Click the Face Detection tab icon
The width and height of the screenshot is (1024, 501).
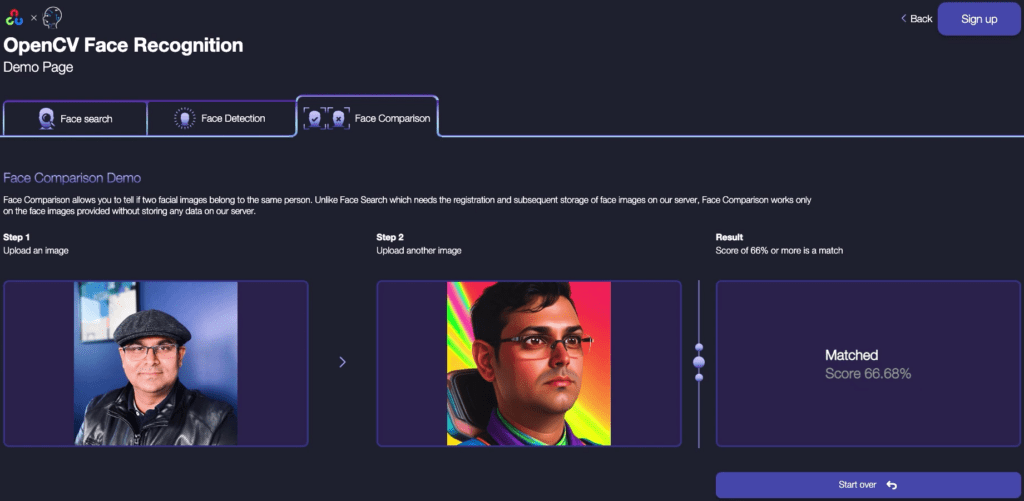click(x=185, y=118)
